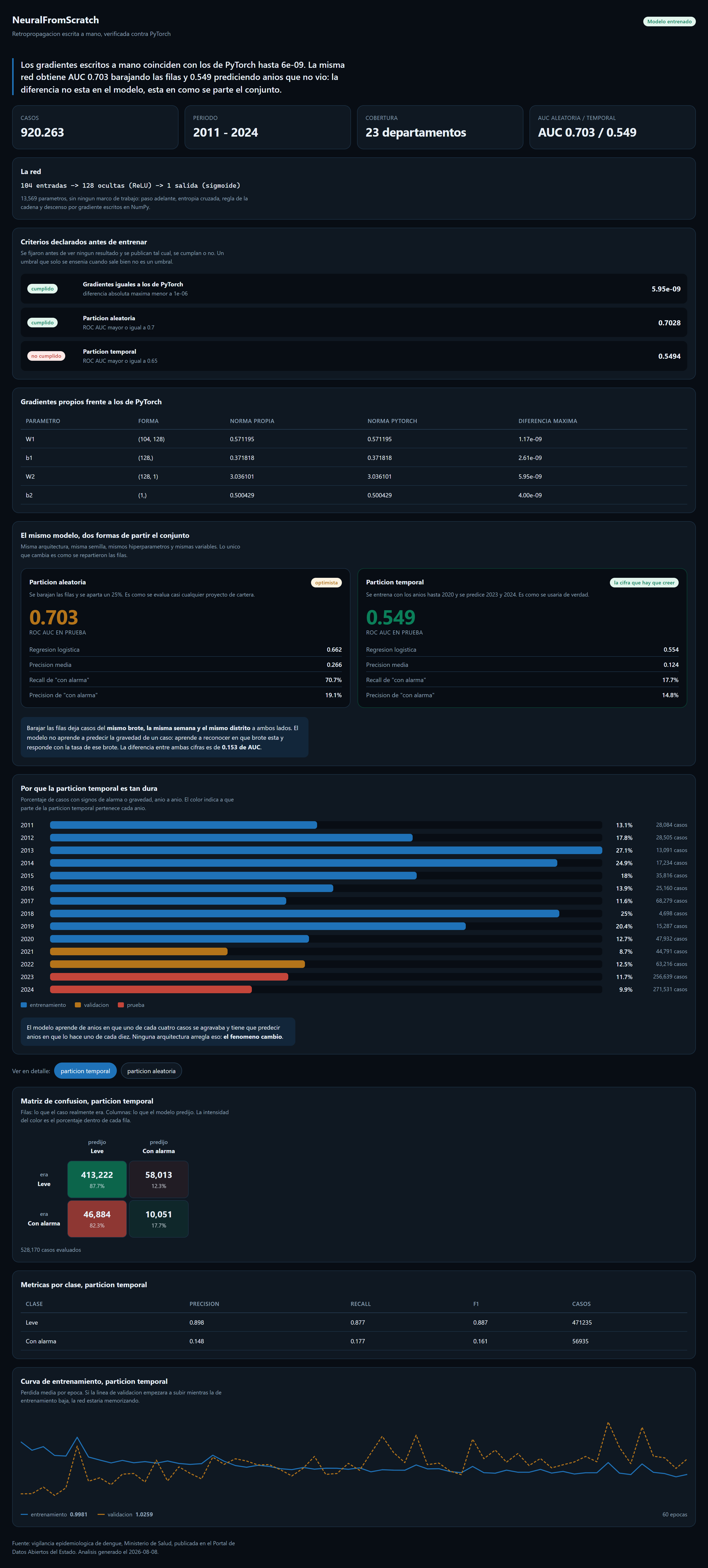
Task: Click the dashed validacion line marker under the training curve
Action: (101, 1514)
